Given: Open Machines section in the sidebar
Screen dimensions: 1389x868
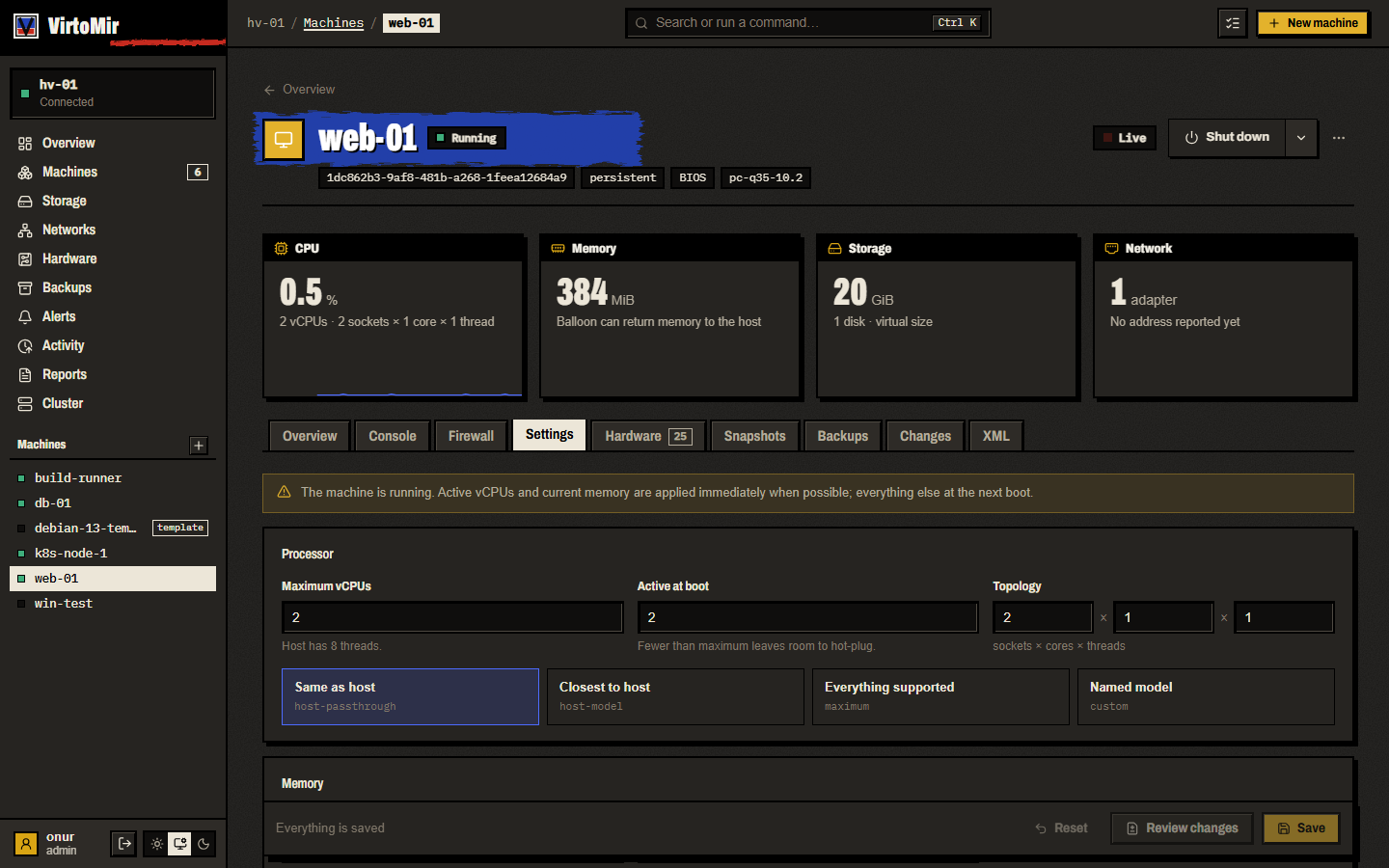Looking at the screenshot, I should pyautogui.click(x=113, y=172).
